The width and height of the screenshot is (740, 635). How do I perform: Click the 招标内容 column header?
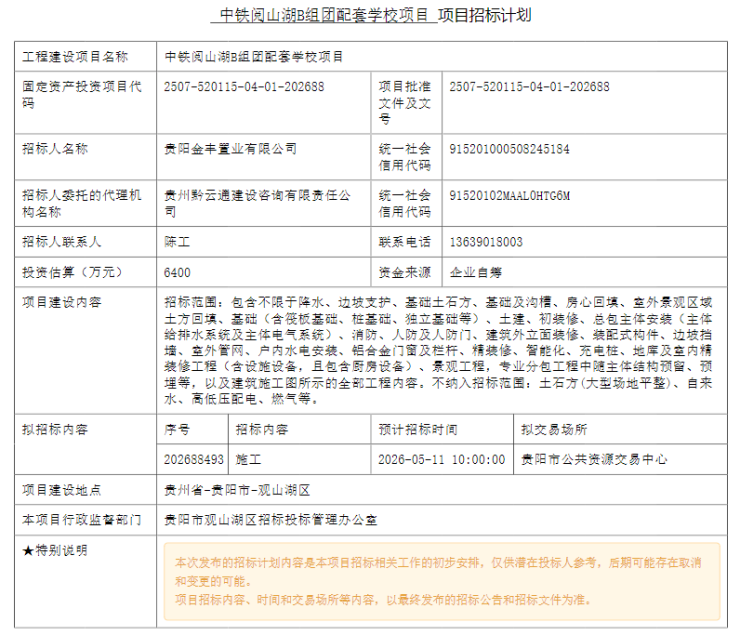262,429
